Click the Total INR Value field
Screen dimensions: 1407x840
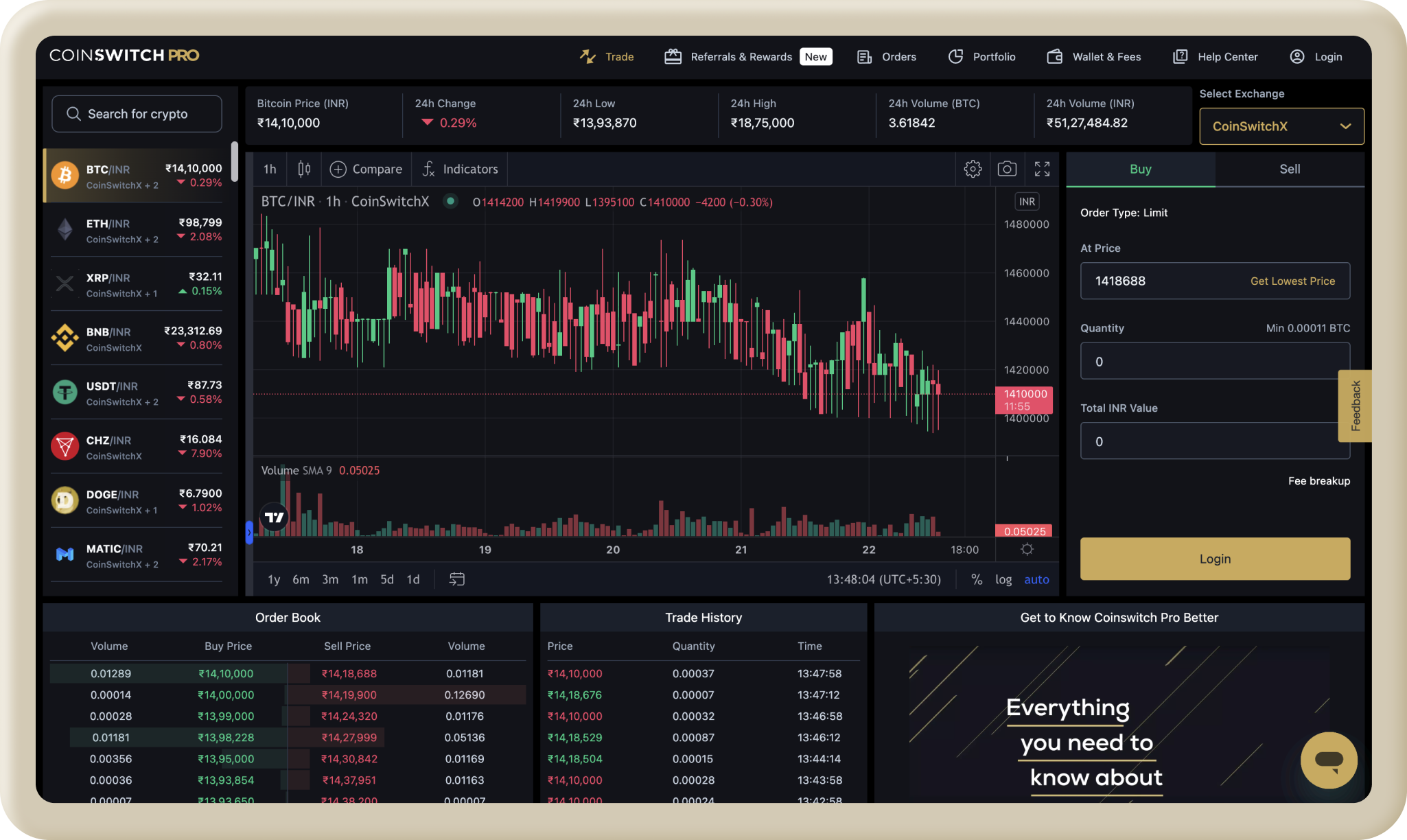(1215, 441)
